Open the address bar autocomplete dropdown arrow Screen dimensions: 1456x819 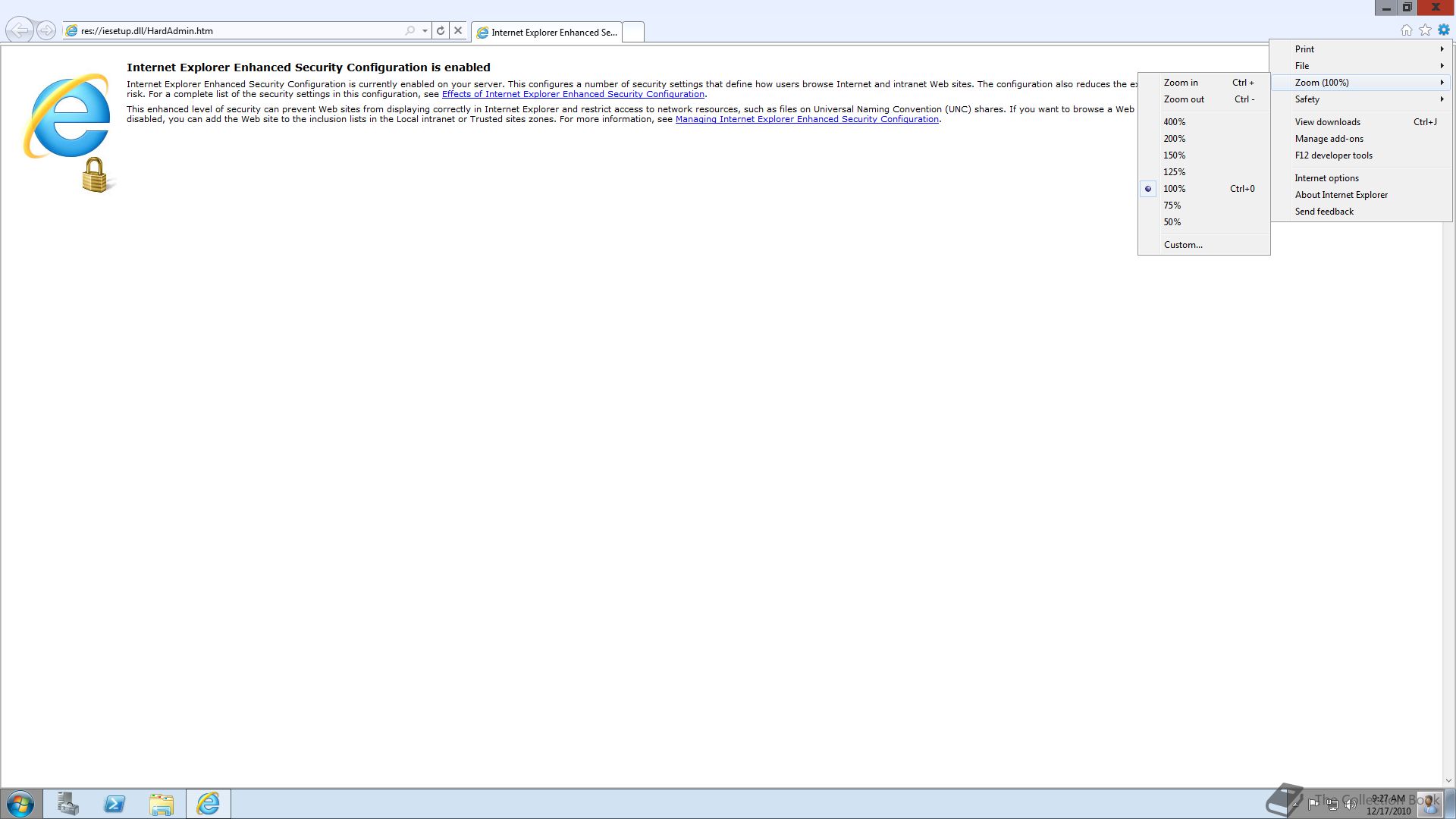tap(425, 31)
